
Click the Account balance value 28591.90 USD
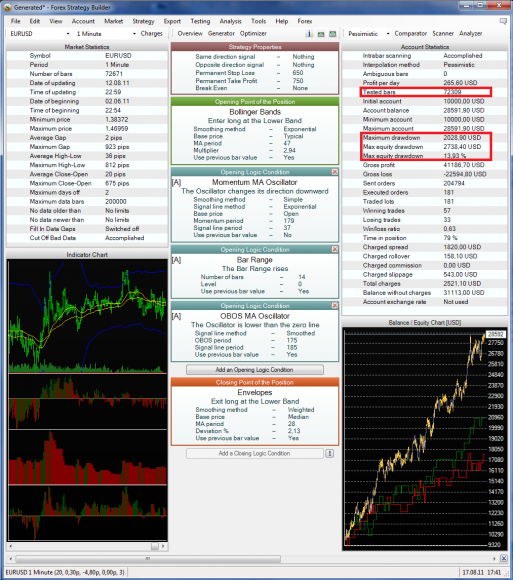[464, 110]
